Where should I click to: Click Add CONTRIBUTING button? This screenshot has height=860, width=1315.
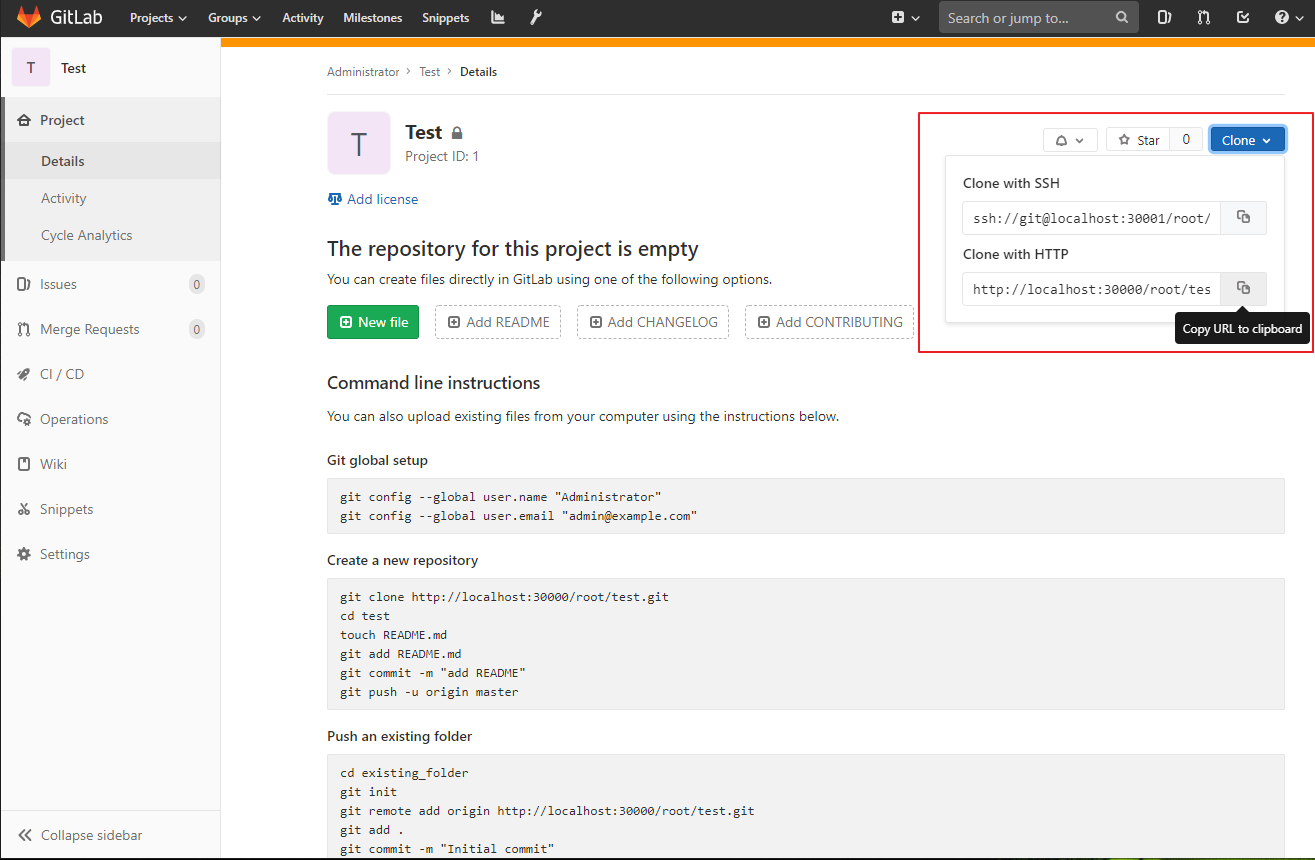tap(829, 322)
